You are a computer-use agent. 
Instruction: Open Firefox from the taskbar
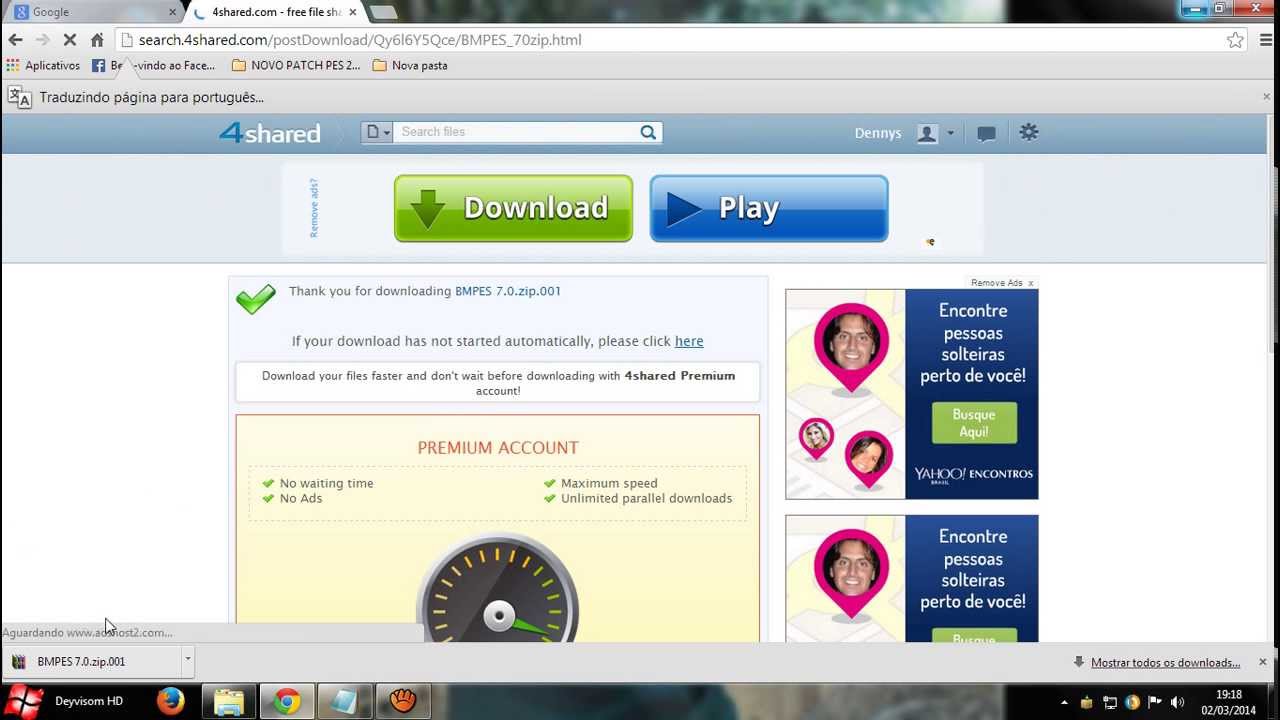[171, 701]
